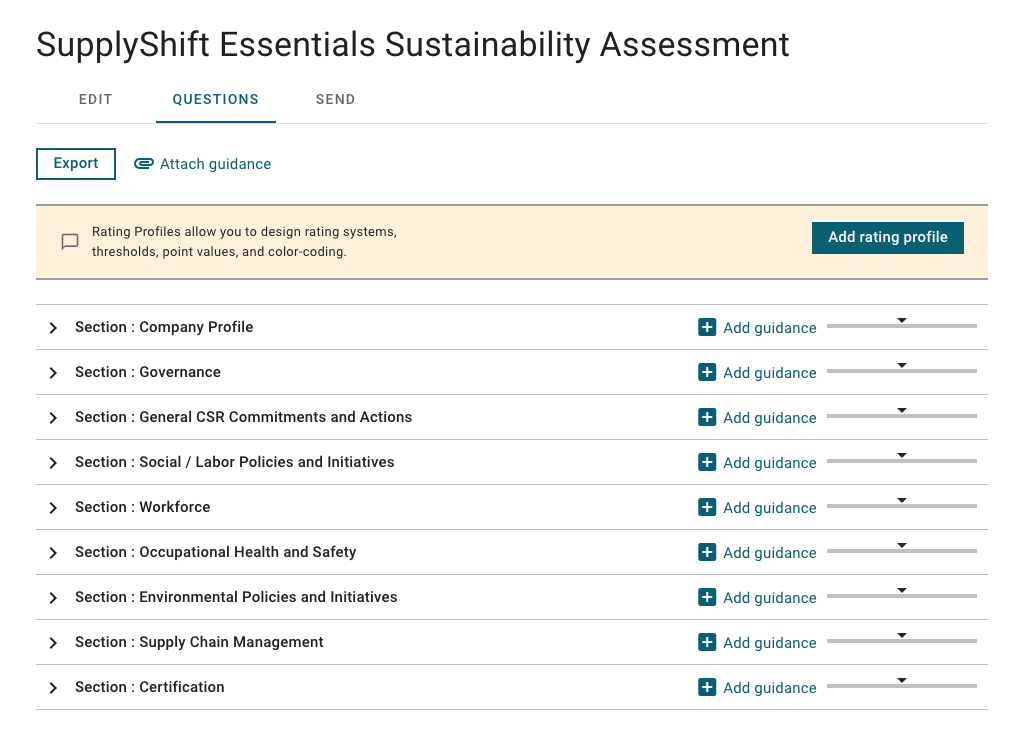Expand the Company Profile section chevron
The image size is (1034, 744).
[x=53, y=328]
